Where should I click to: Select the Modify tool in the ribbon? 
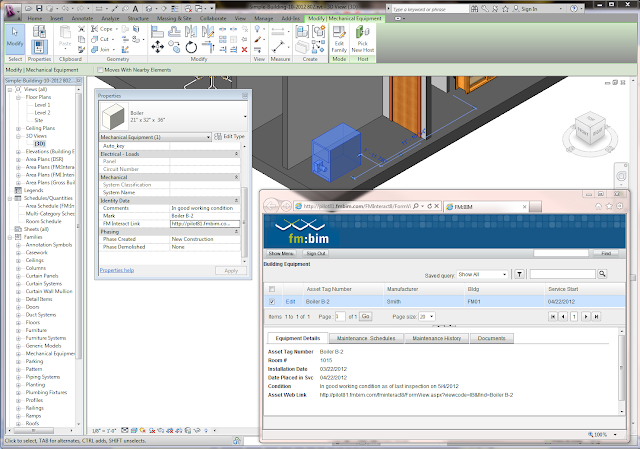[14, 42]
